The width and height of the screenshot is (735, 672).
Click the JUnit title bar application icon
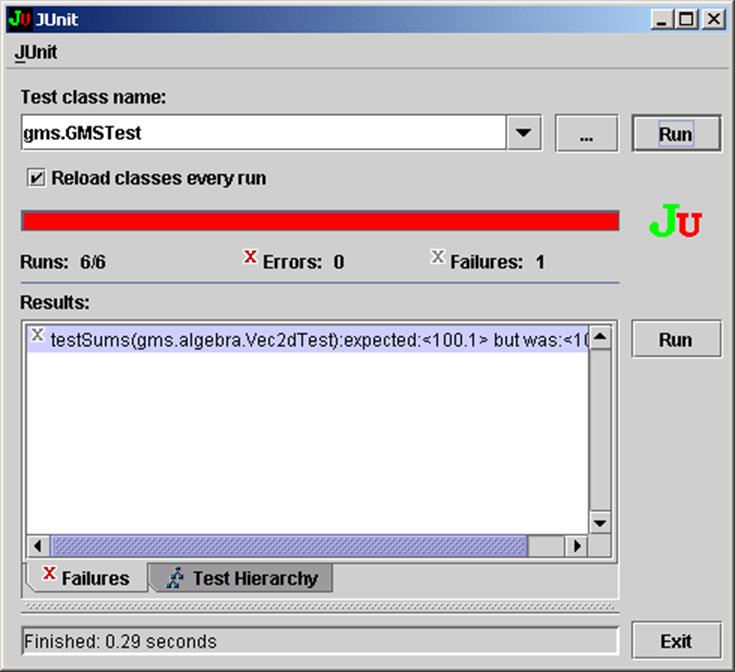pyautogui.click(x=19, y=18)
